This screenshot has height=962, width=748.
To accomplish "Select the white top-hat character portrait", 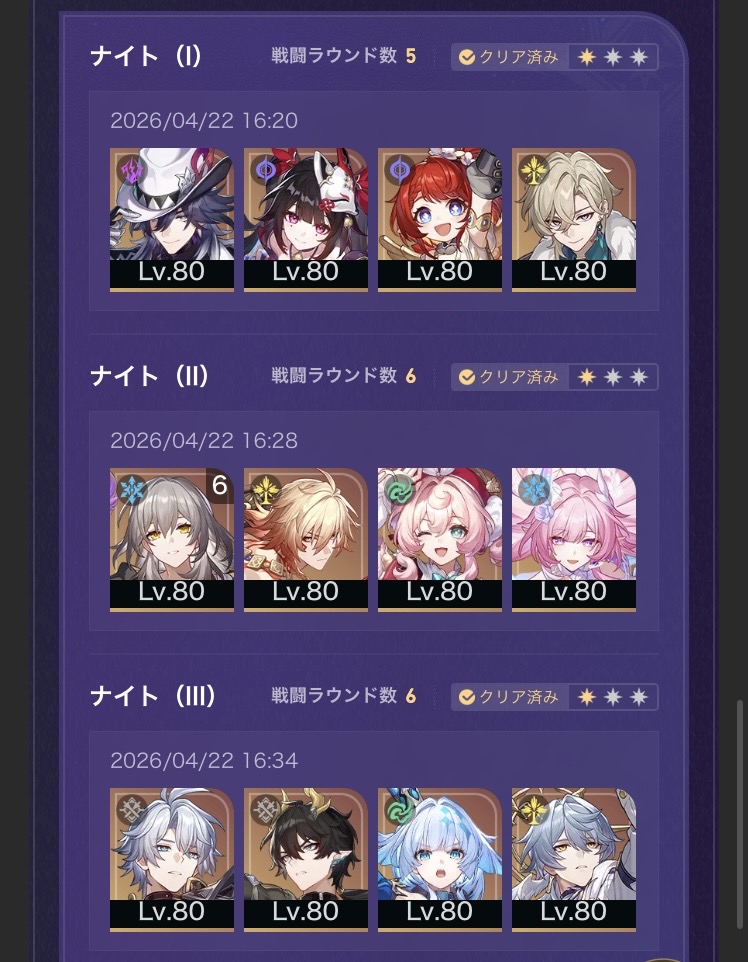I will (x=172, y=219).
